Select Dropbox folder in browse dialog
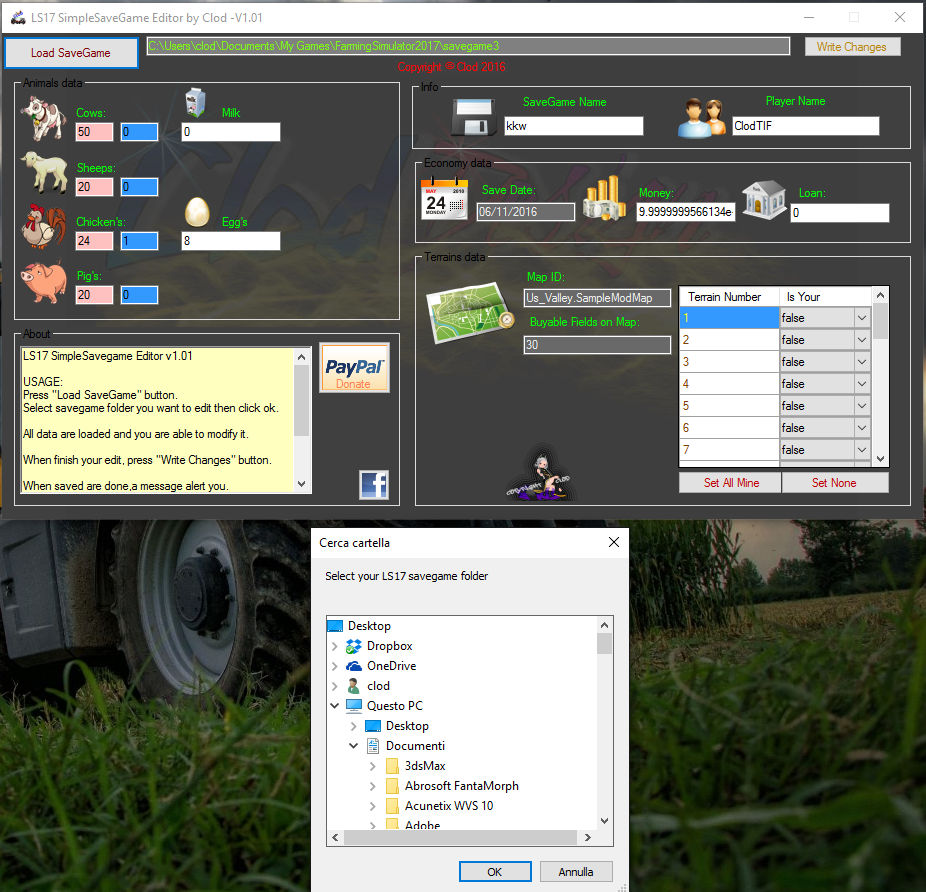The image size is (926, 892). pyautogui.click(x=389, y=646)
